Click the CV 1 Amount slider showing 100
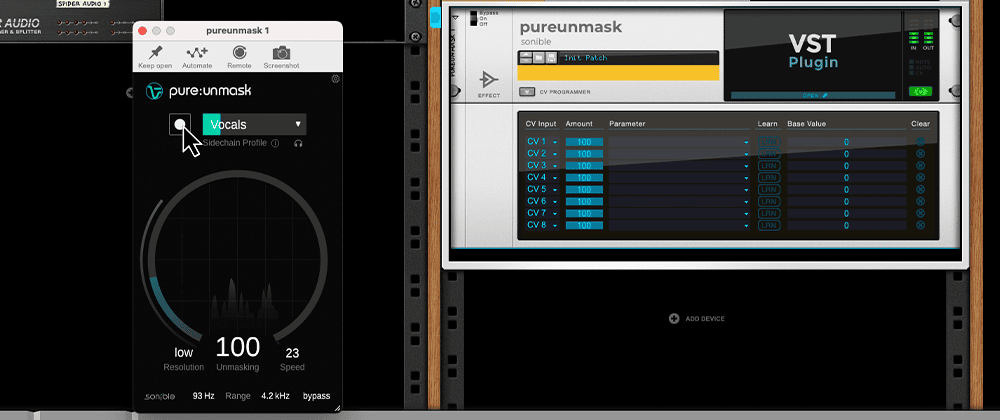This screenshot has height=420, width=1000. [x=584, y=141]
